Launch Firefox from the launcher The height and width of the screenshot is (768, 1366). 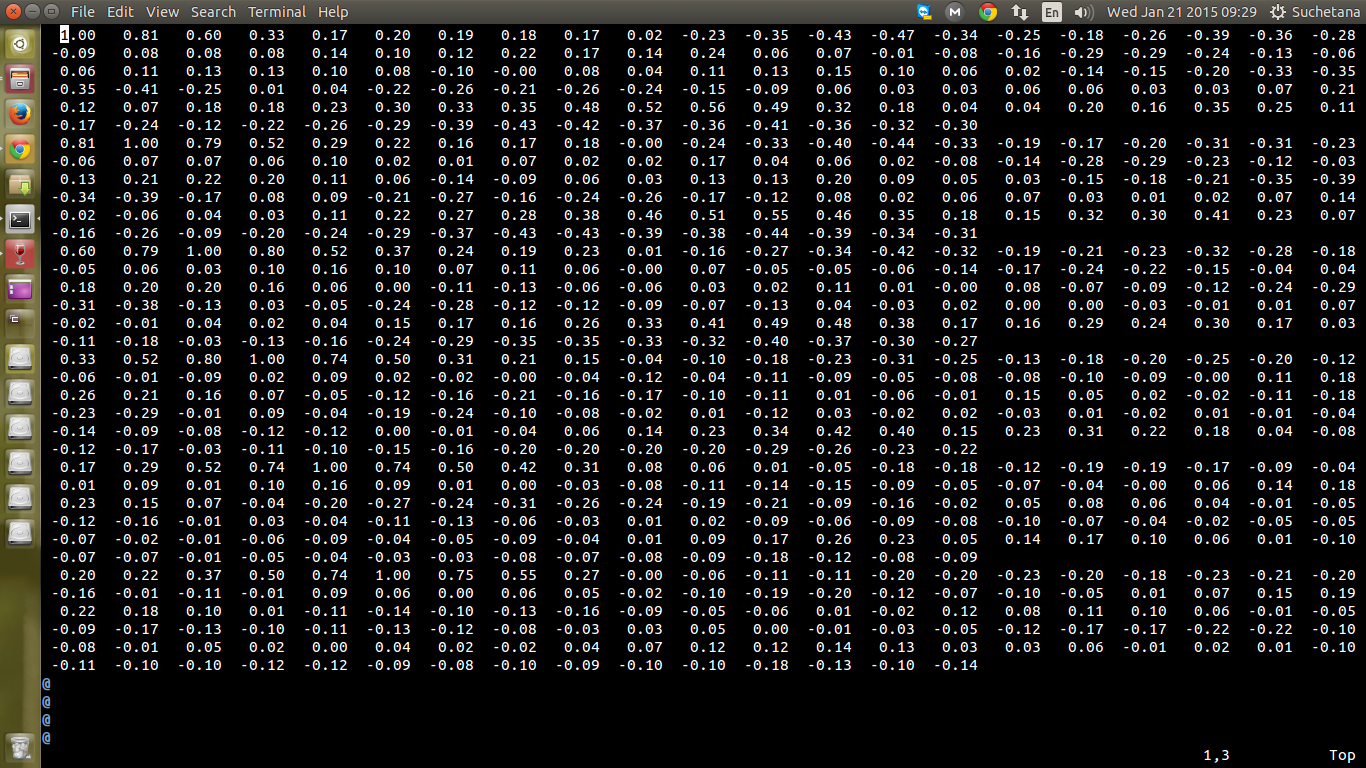(x=20, y=114)
